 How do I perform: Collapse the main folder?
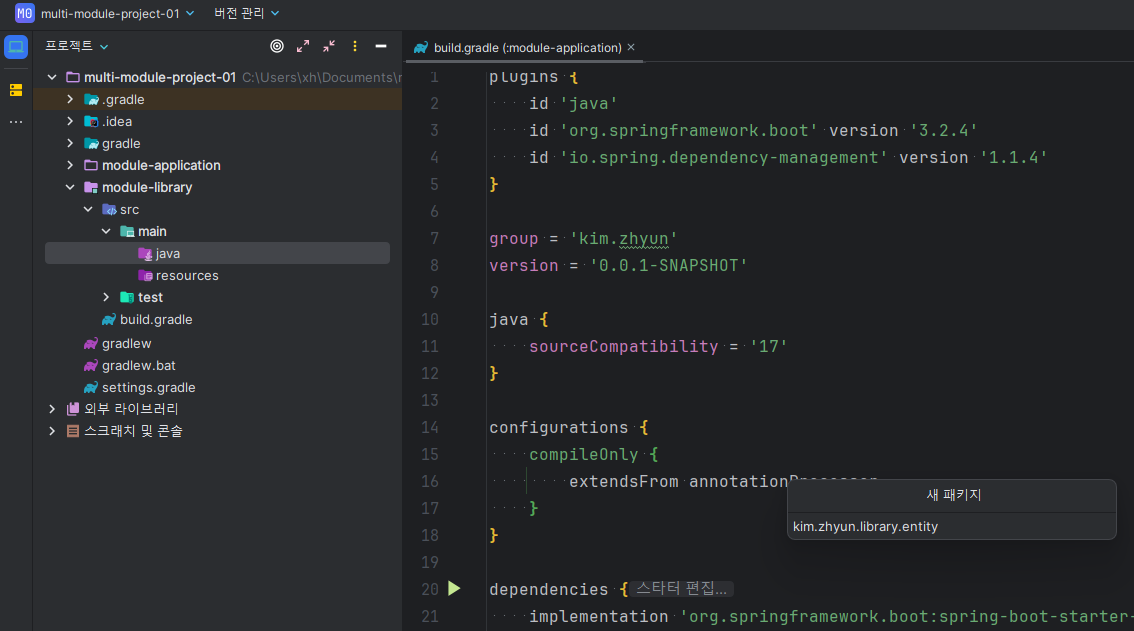106,231
